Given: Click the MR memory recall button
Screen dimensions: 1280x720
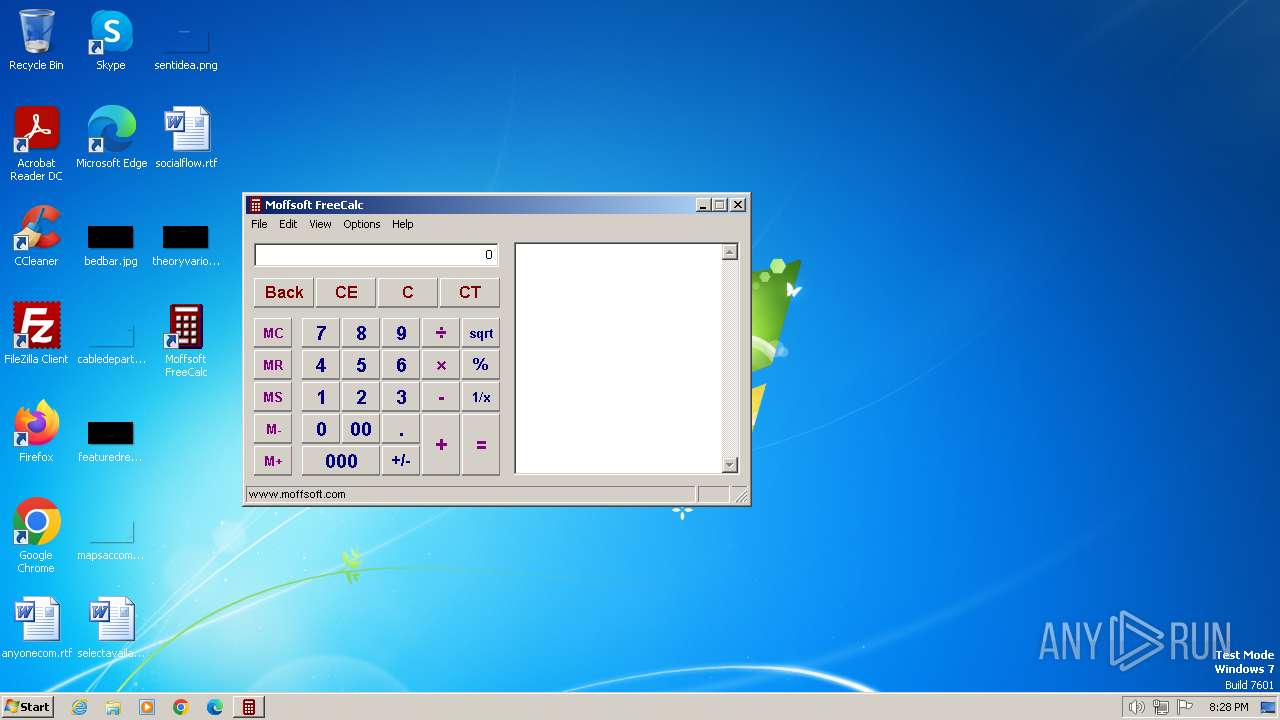Looking at the screenshot, I should point(273,365).
